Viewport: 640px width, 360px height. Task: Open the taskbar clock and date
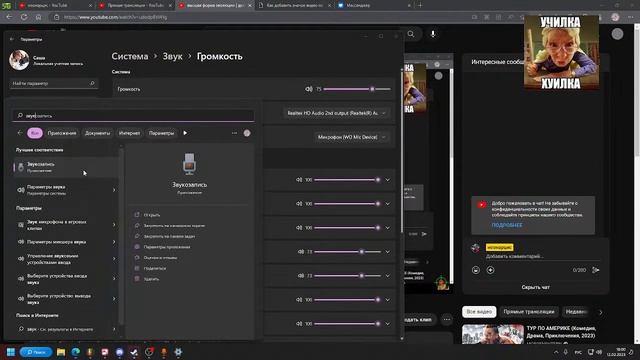(x=616, y=352)
